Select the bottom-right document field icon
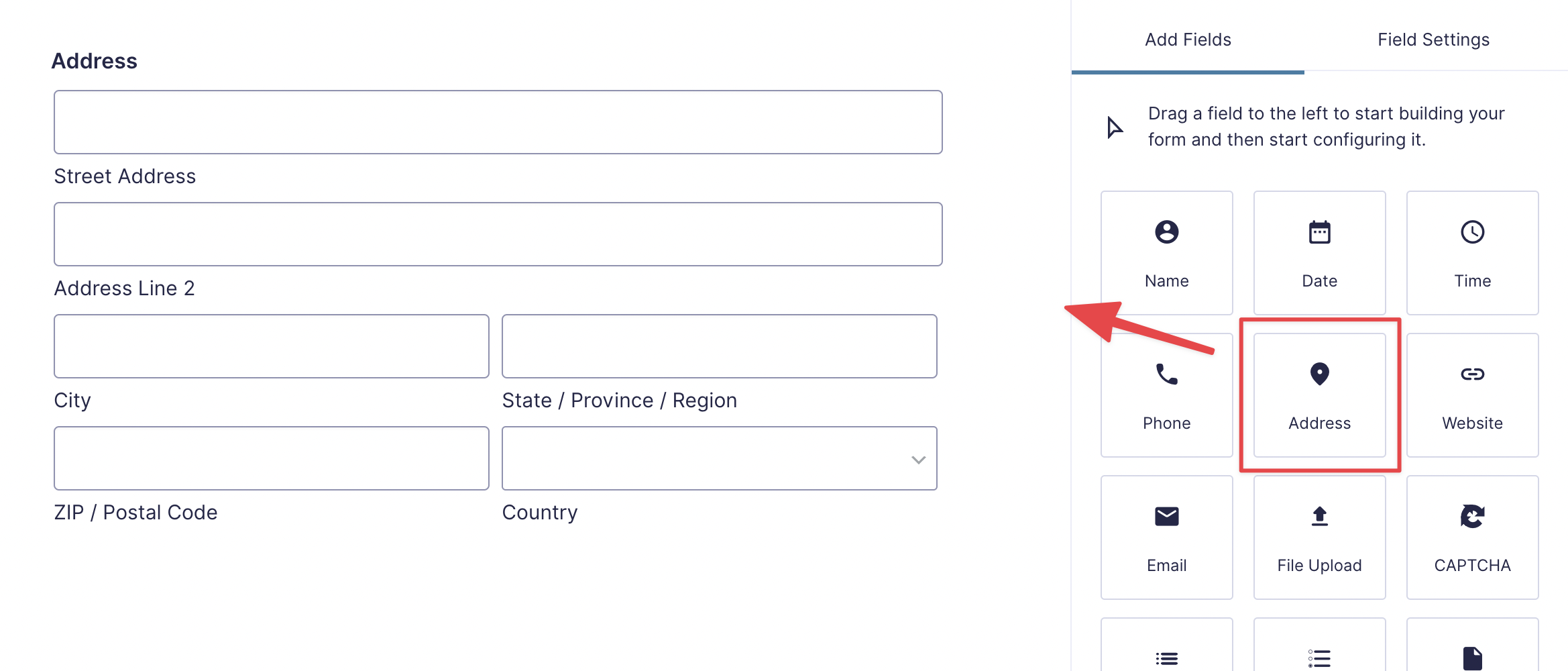1568x671 pixels. tap(1472, 656)
